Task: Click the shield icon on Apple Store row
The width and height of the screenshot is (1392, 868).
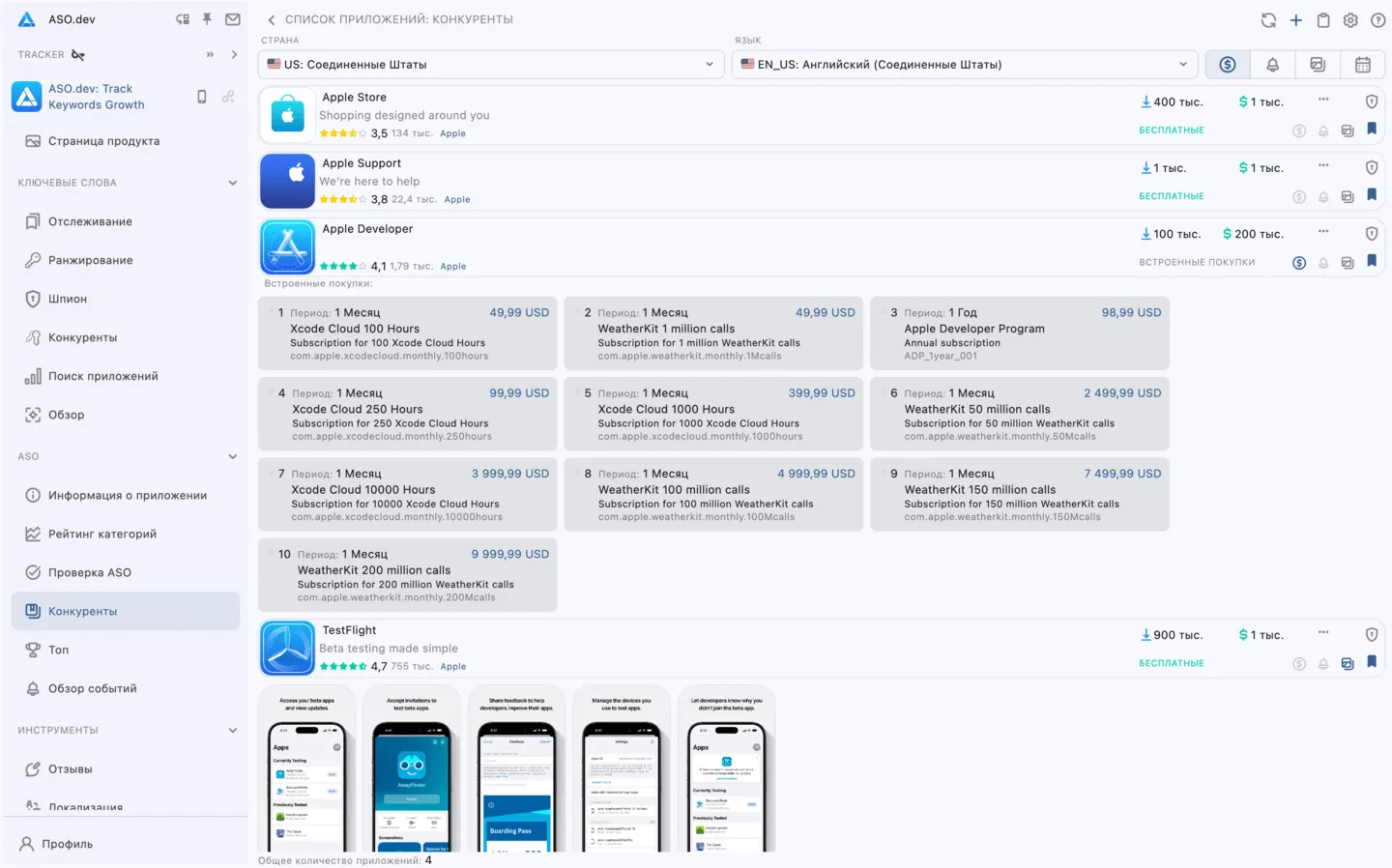Action: (x=1371, y=101)
